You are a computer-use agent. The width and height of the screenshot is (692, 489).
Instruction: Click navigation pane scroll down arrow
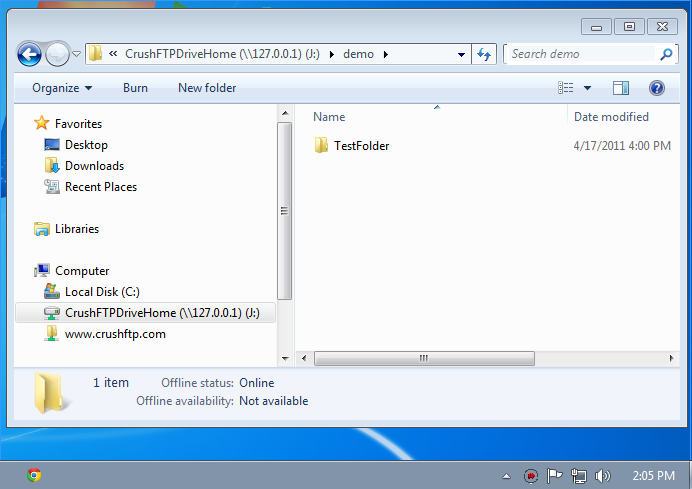pos(285,358)
